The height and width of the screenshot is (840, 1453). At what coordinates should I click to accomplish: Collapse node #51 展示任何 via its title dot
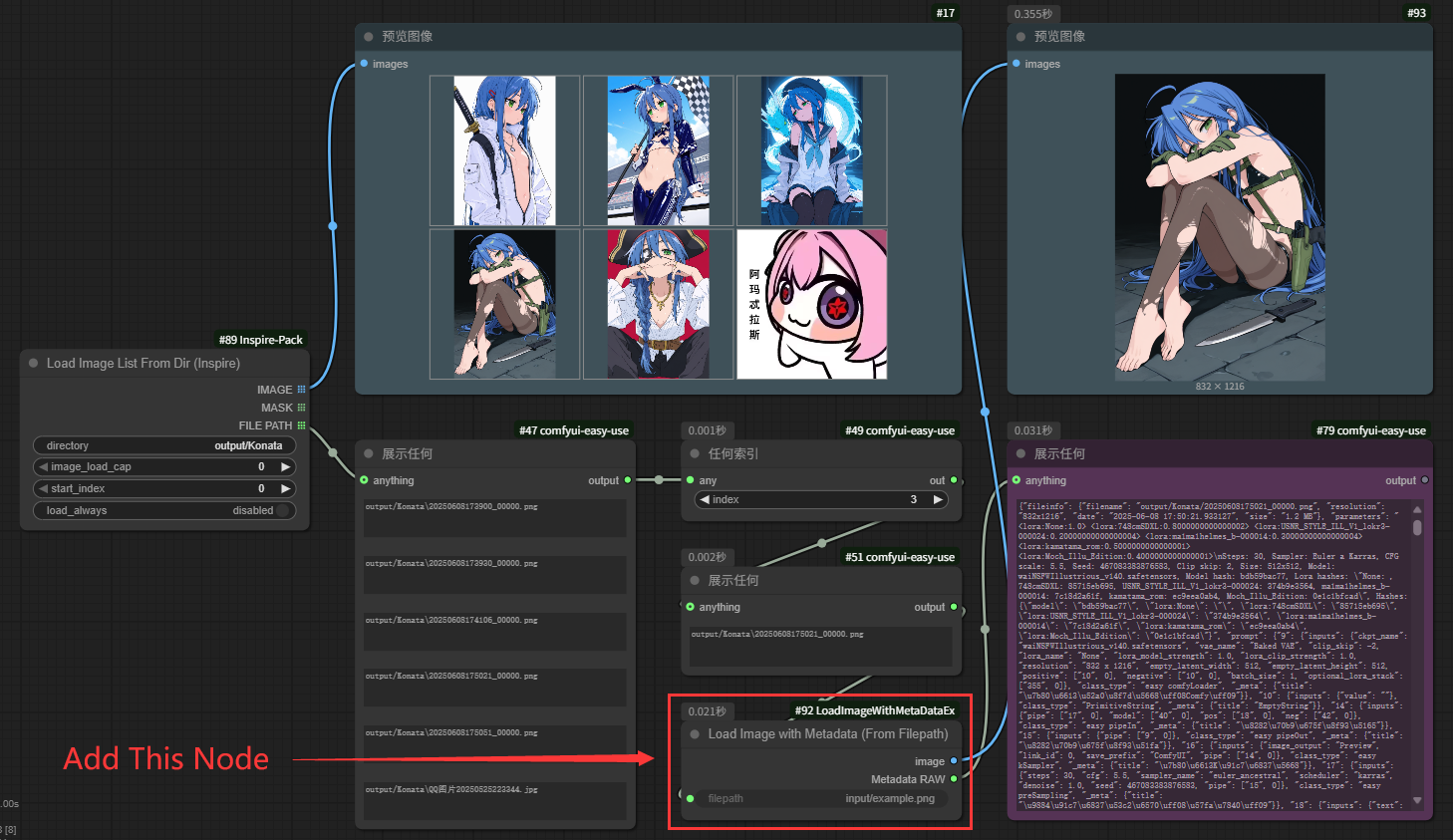point(695,581)
